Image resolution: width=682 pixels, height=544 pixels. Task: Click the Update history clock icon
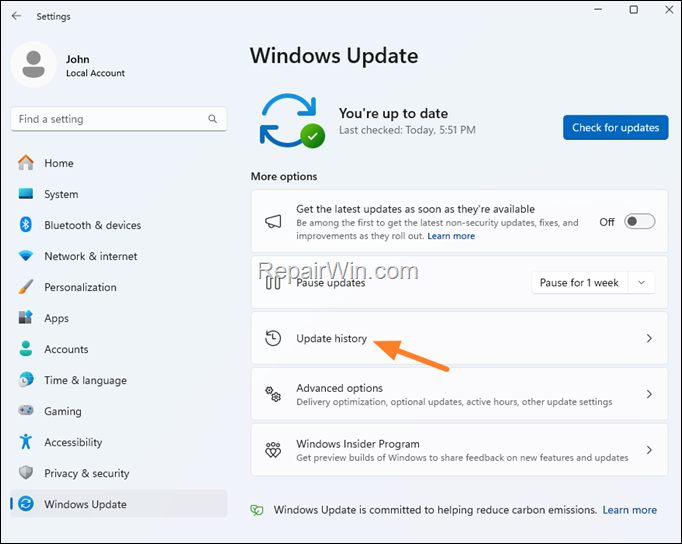(273, 338)
